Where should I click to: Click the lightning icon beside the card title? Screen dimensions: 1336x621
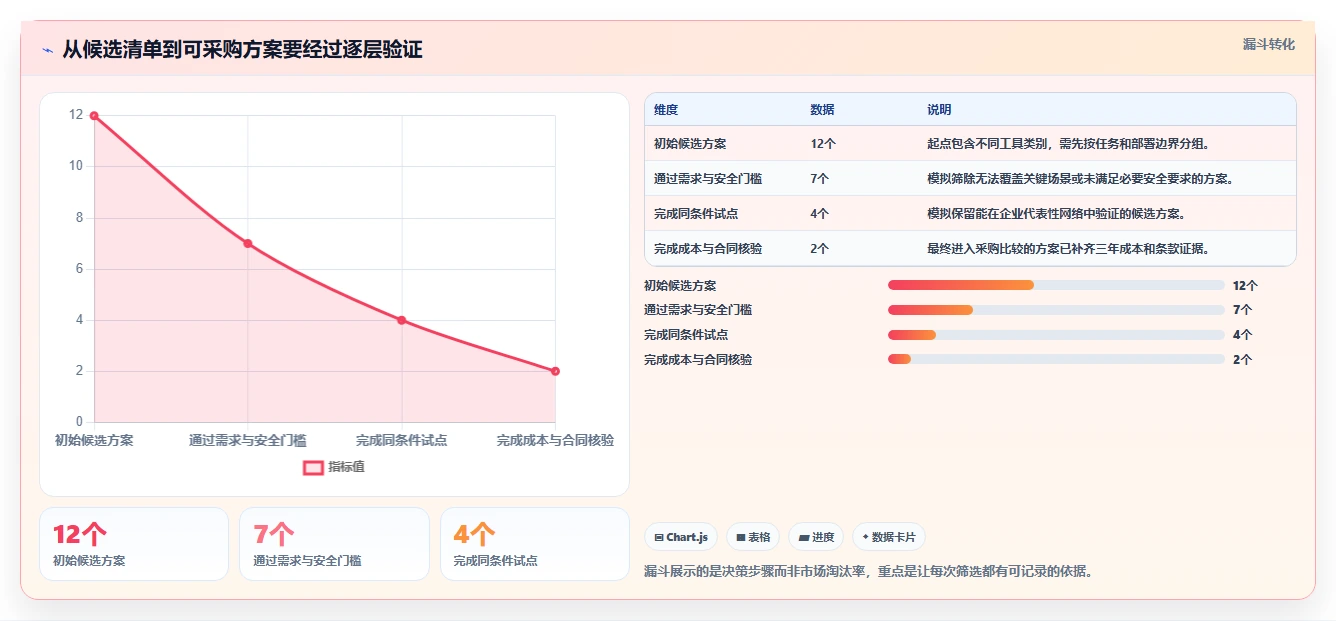pos(47,50)
